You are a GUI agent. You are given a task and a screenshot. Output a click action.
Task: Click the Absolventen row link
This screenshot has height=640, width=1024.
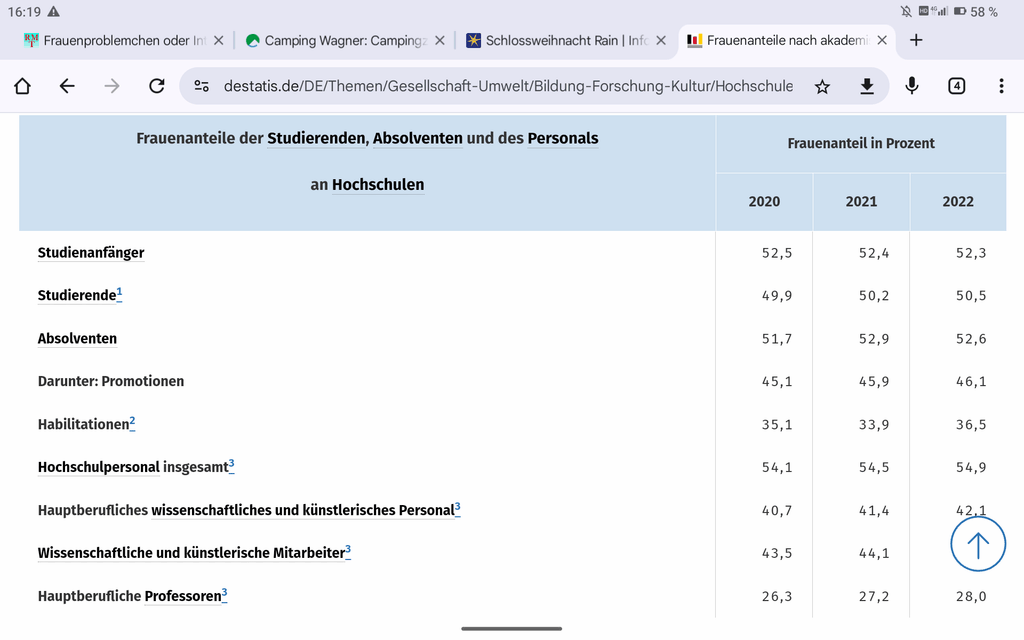coord(77,338)
